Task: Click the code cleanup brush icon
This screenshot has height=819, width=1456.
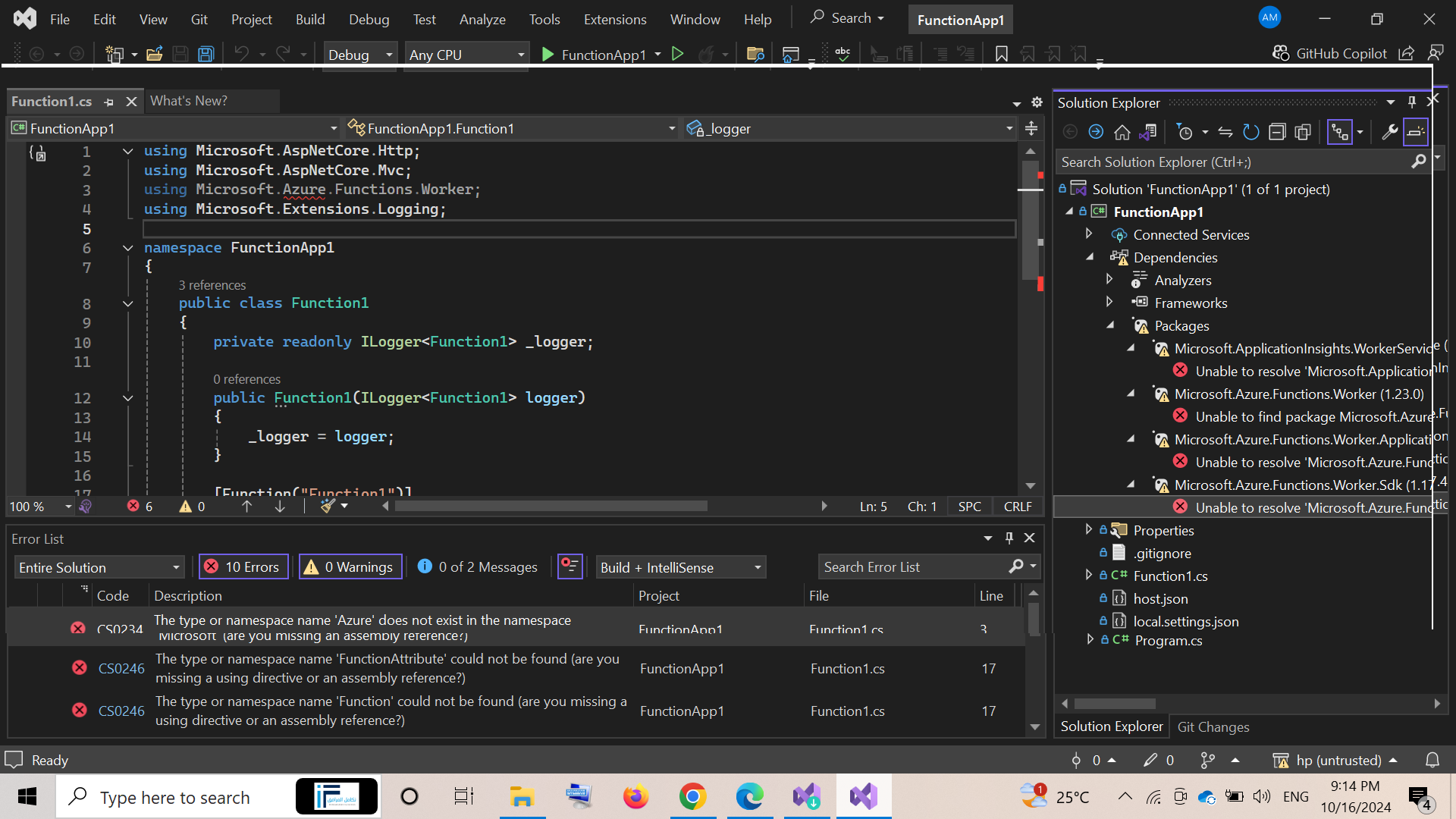Action: 328,507
